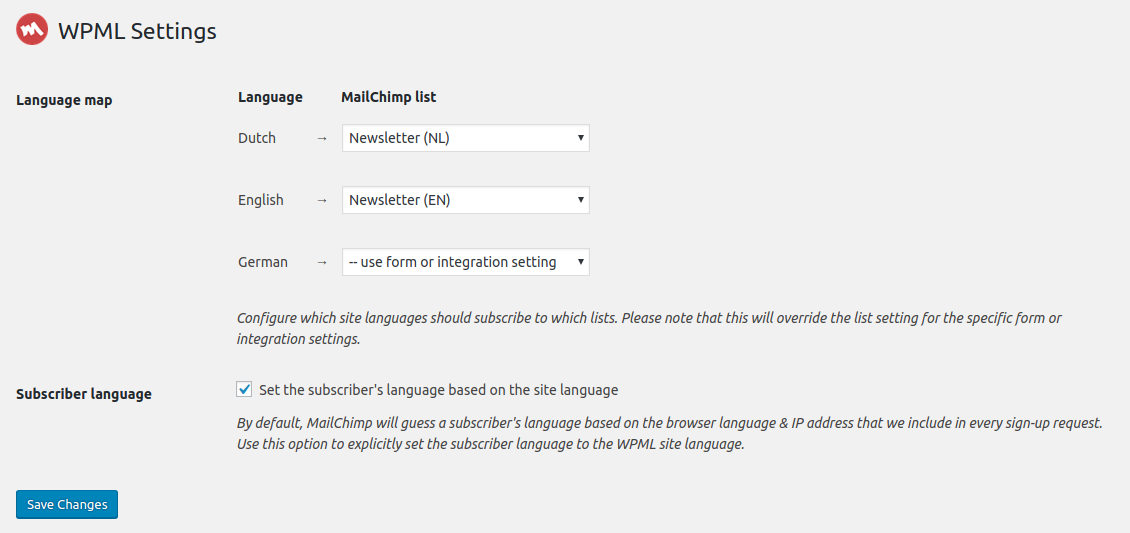Uncheck the subscriber language checkbox
Screen dimensions: 1130x533
(244, 390)
